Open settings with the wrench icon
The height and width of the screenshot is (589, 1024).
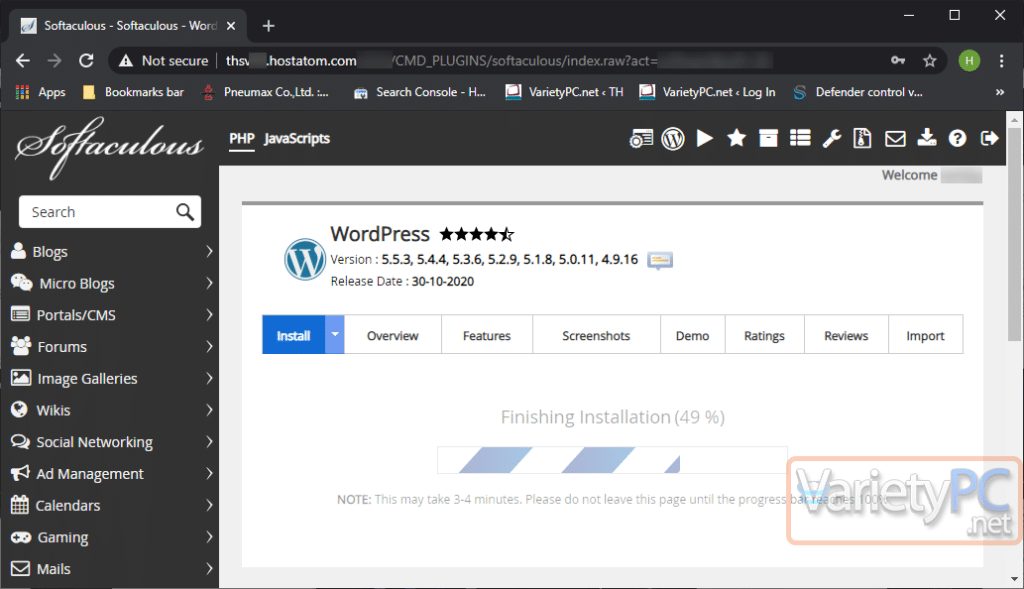831,139
